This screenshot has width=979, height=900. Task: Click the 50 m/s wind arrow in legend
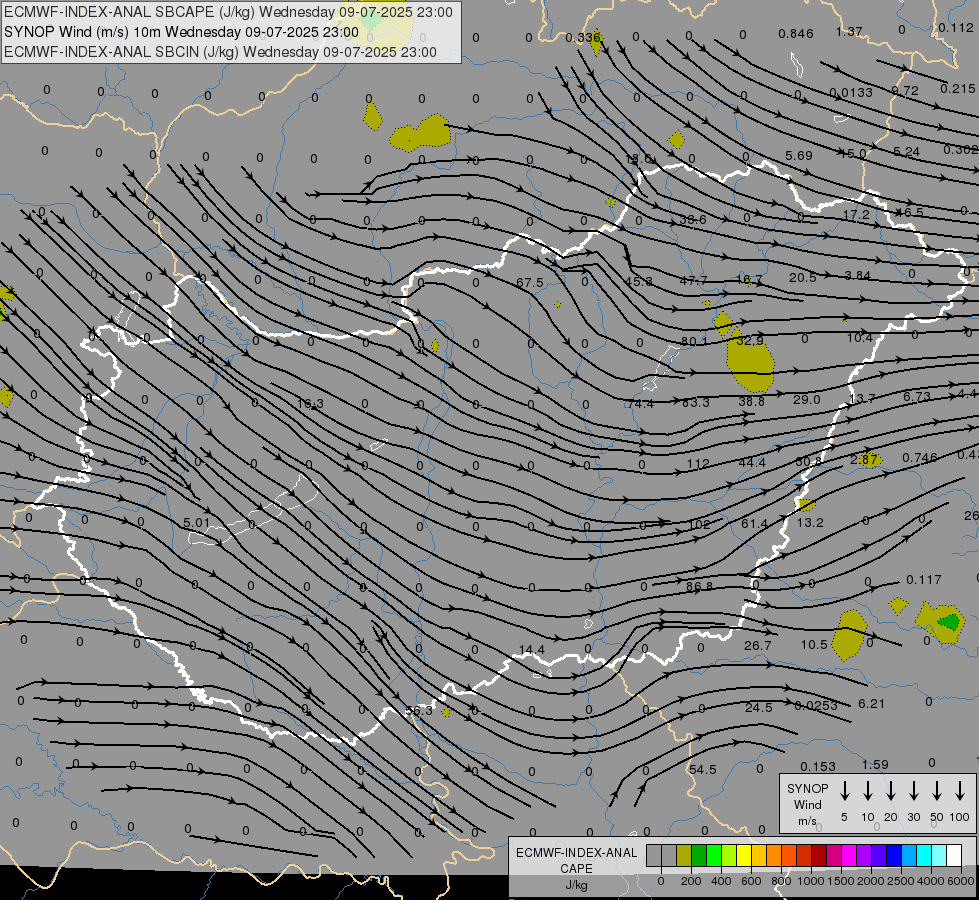(937, 791)
